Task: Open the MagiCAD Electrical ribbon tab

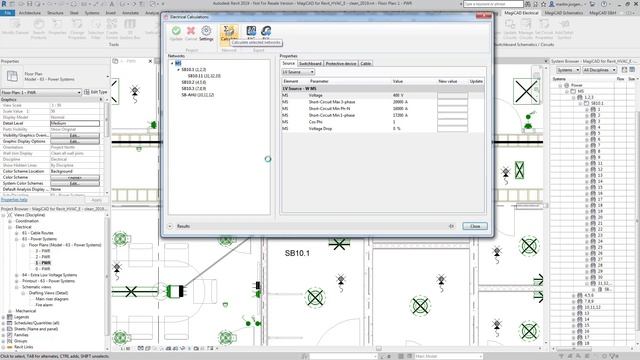Action: coord(521,13)
